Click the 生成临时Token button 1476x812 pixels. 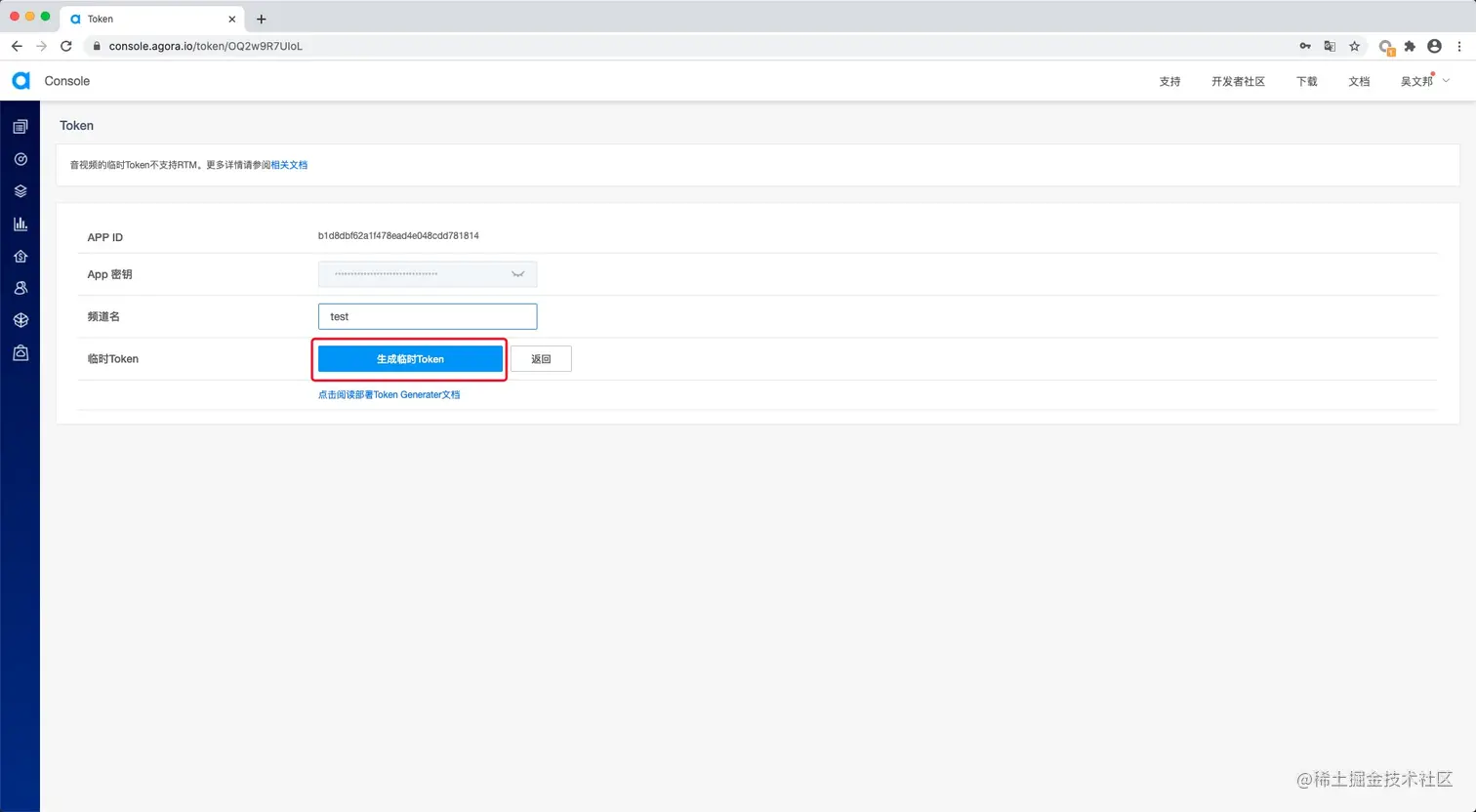point(410,359)
